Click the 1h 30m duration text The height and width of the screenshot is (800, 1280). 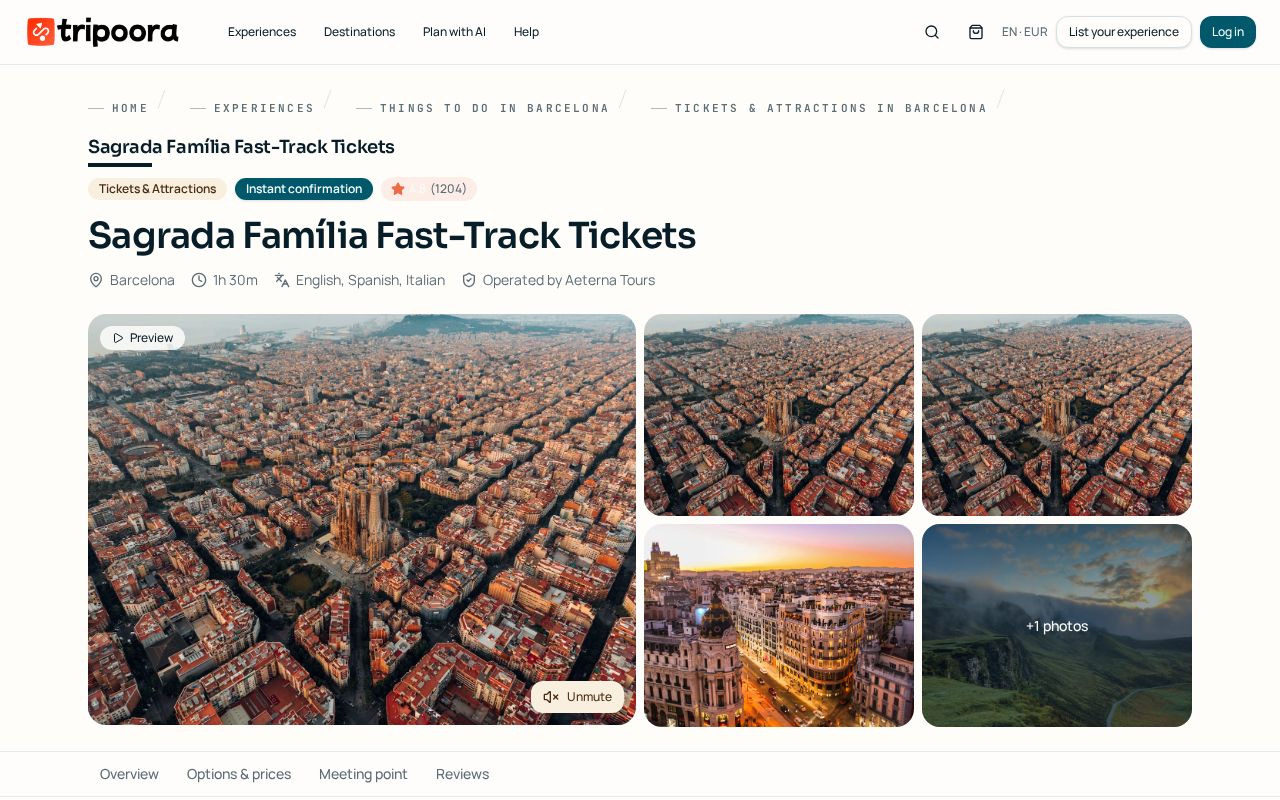(235, 280)
